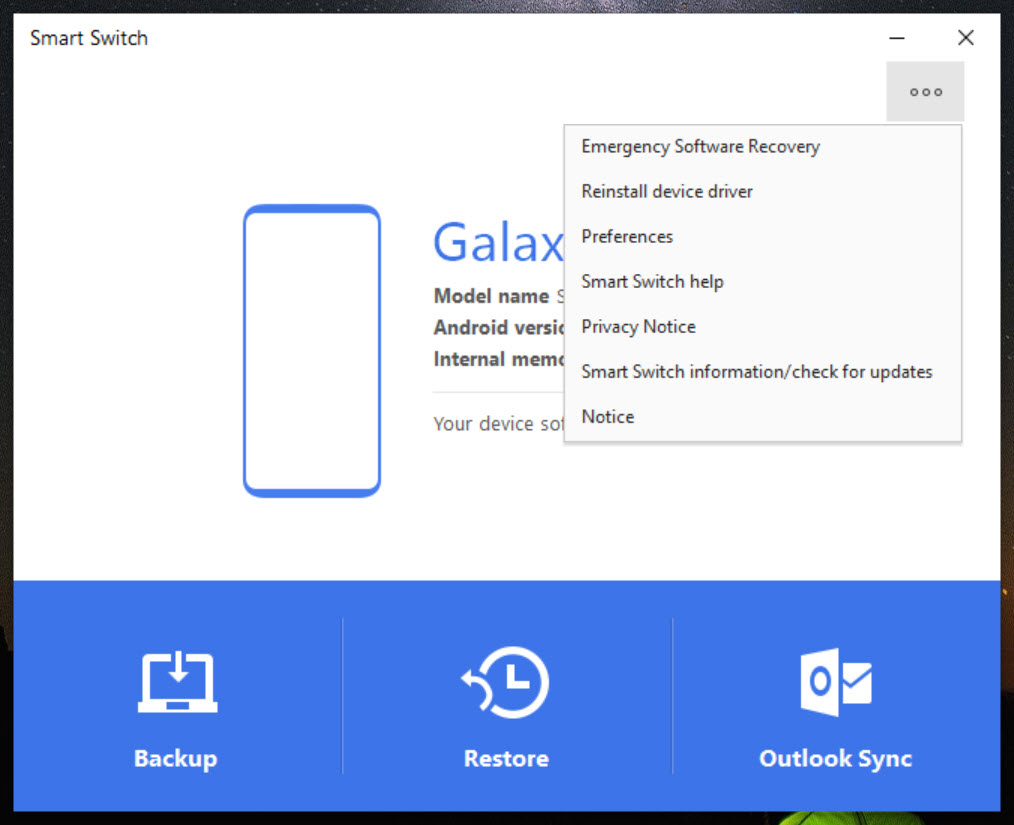Image resolution: width=1014 pixels, height=825 pixels.
Task: View the Privacy Notice entry
Action: pyautogui.click(x=762, y=327)
